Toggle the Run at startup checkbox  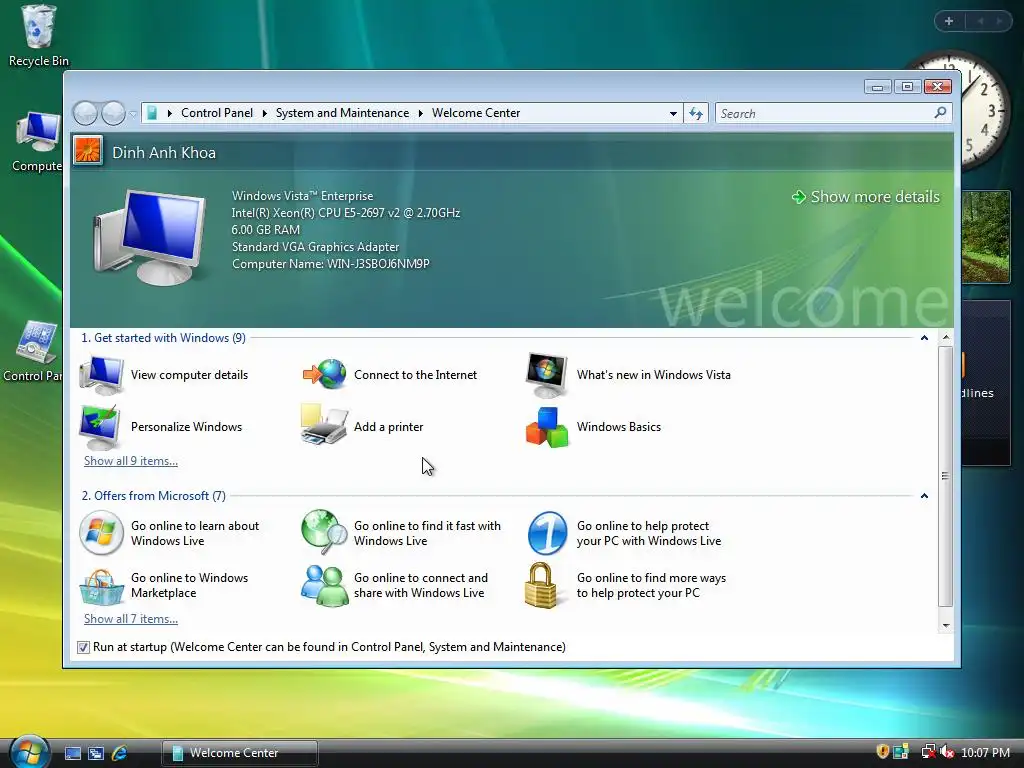(83, 647)
